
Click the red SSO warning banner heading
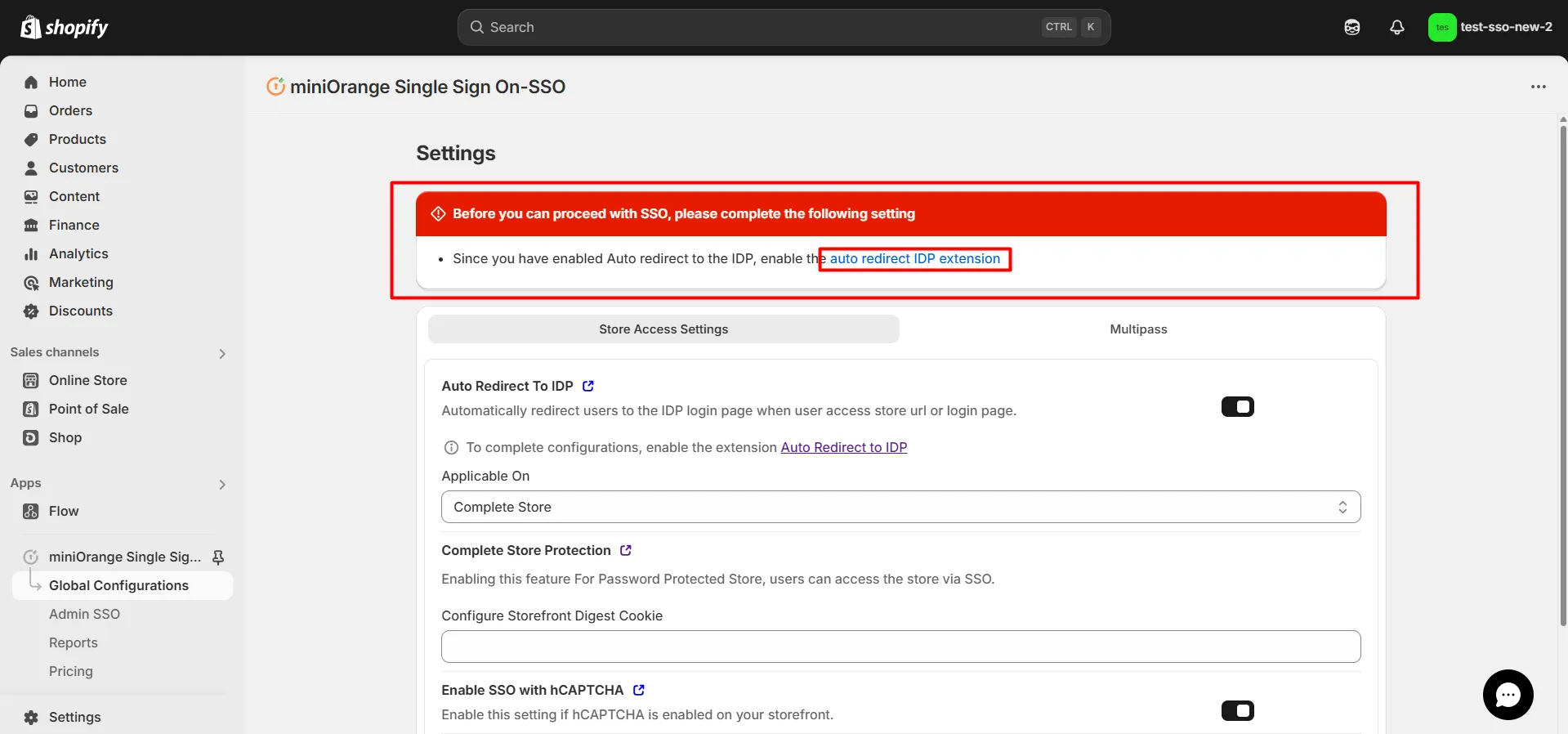click(684, 213)
